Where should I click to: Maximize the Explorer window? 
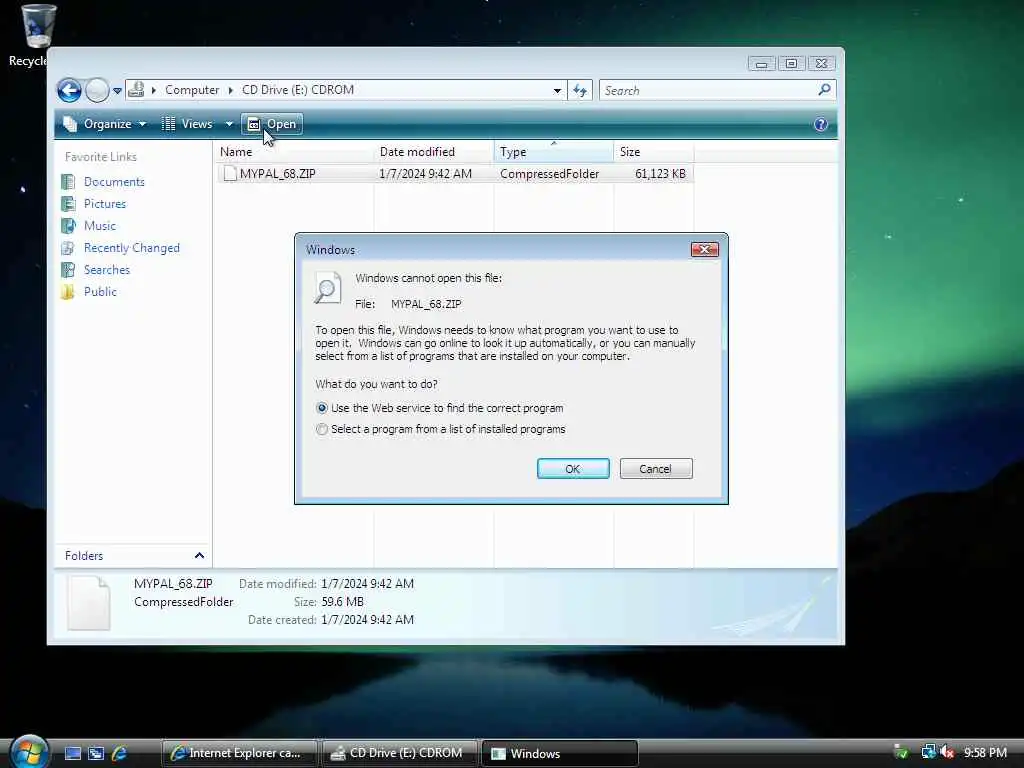click(792, 63)
